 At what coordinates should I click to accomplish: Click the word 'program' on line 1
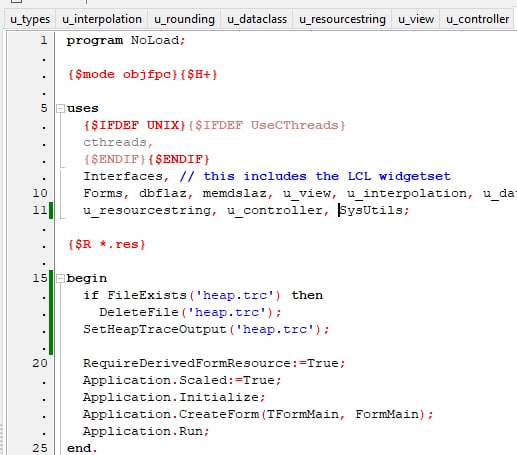coord(95,41)
